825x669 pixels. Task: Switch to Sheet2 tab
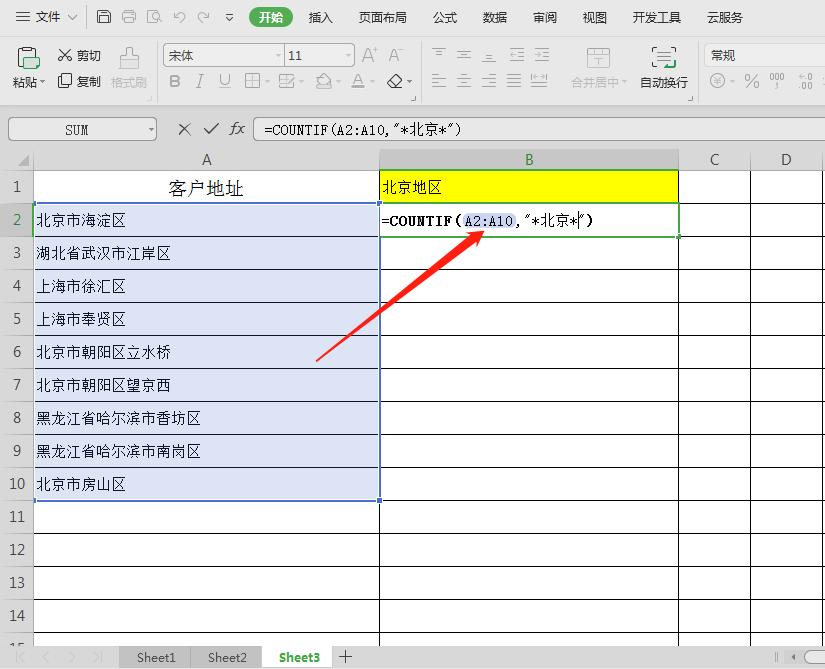coord(226,657)
